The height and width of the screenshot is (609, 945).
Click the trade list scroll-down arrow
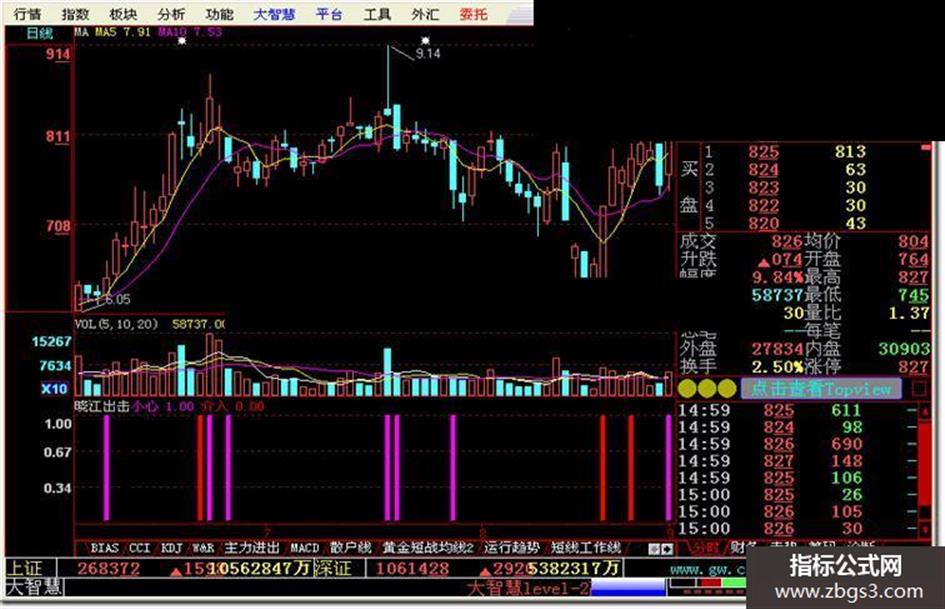point(925,530)
